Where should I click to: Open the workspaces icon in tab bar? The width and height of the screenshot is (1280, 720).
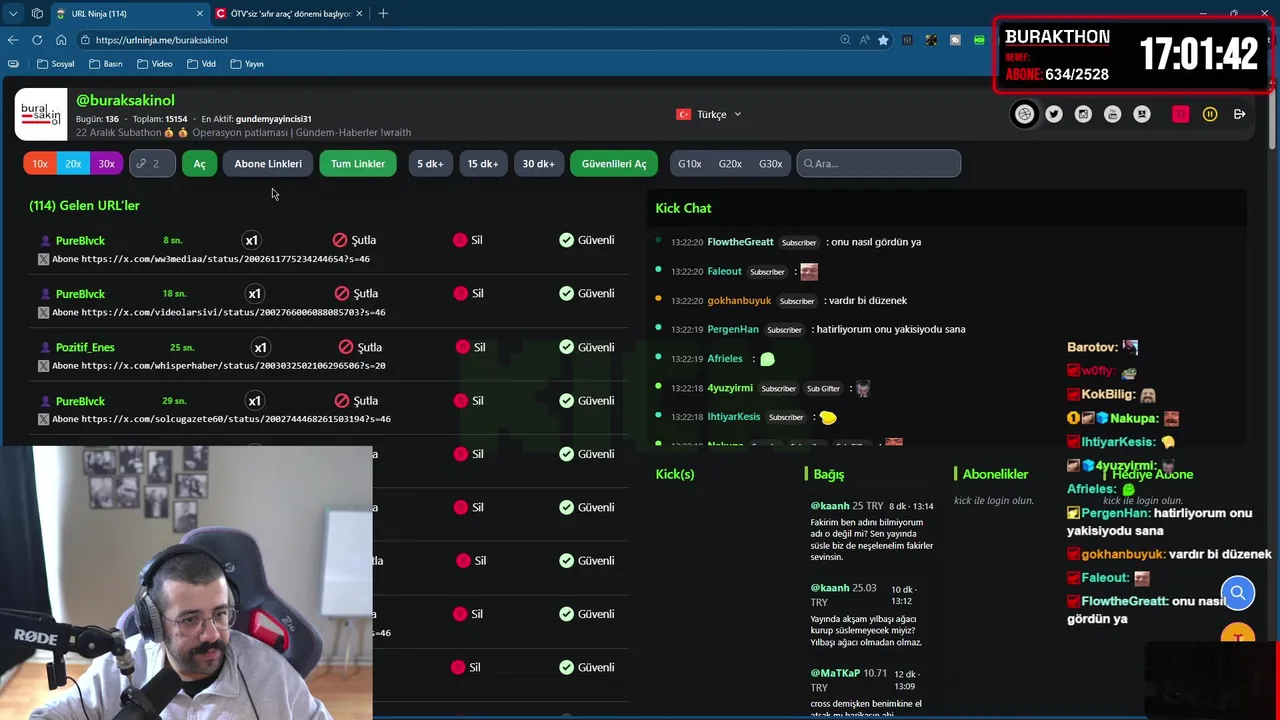37,14
